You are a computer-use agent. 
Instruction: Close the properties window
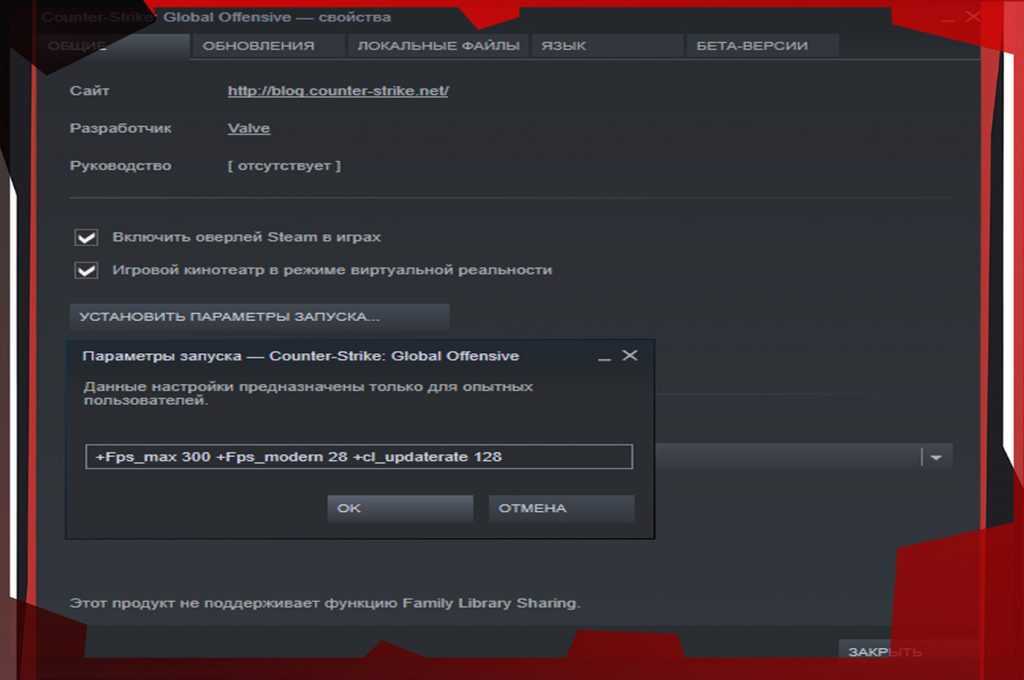pyautogui.click(x=973, y=16)
